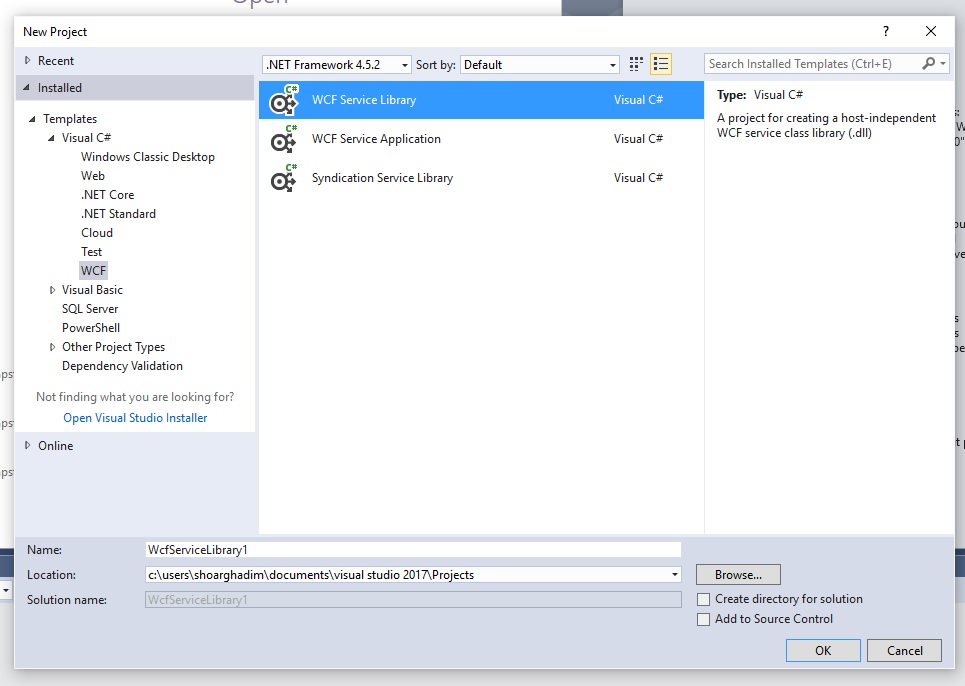Select the SQL Server category
Image resolution: width=965 pixels, height=686 pixels.
(x=90, y=309)
